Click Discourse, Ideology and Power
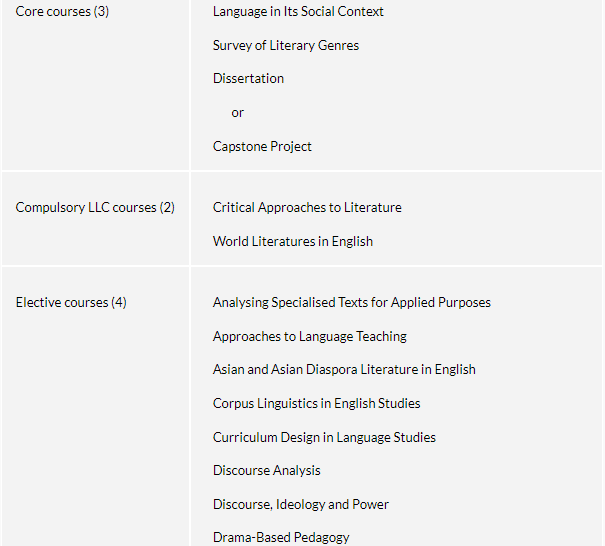 point(301,505)
